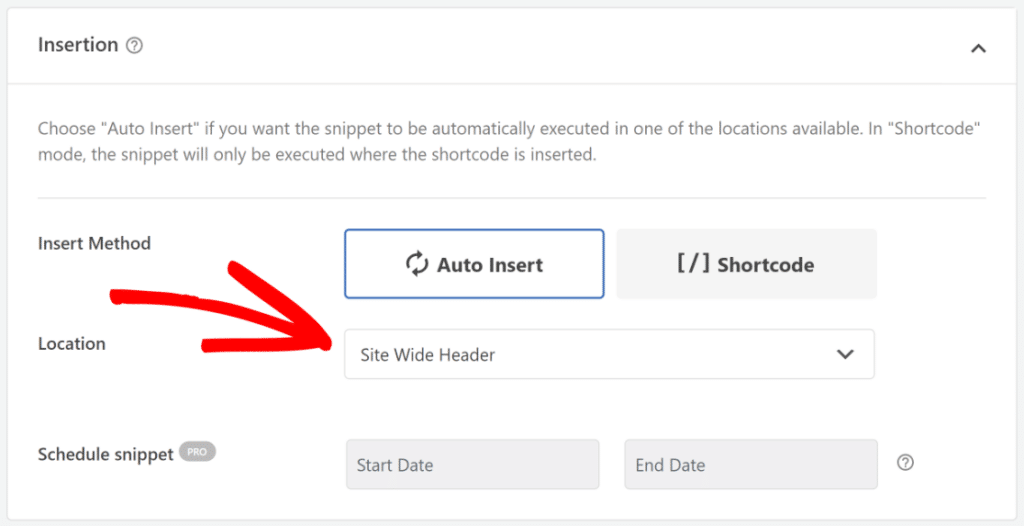Click the Schedule snippet label

tap(105, 454)
